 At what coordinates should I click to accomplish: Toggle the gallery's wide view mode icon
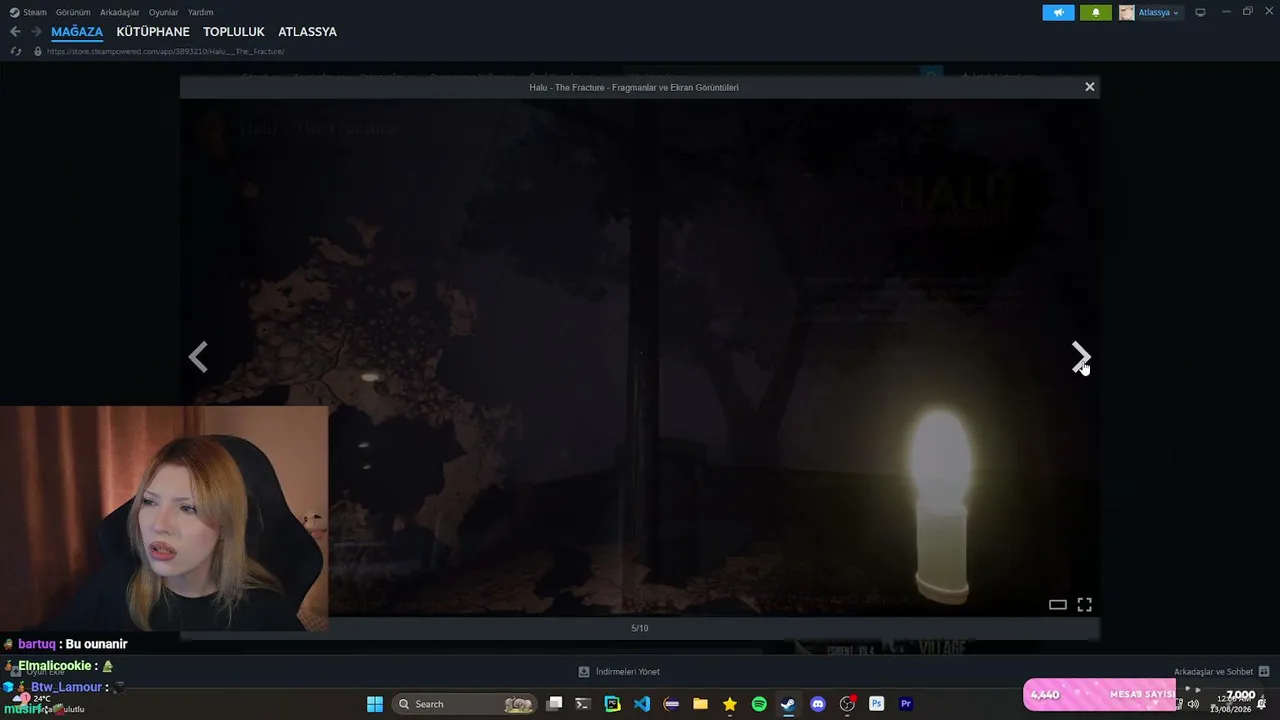pyautogui.click(x=1057, y=604)
